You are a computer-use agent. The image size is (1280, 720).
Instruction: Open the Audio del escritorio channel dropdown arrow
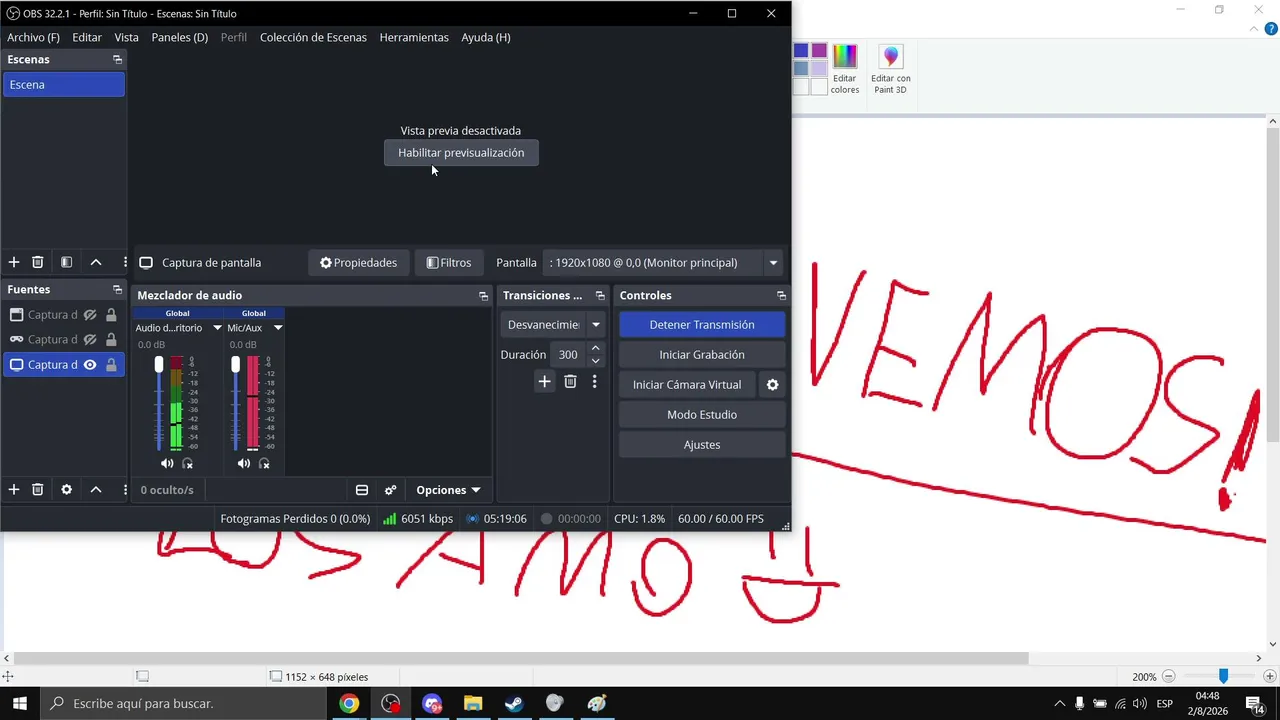[217, 328]
